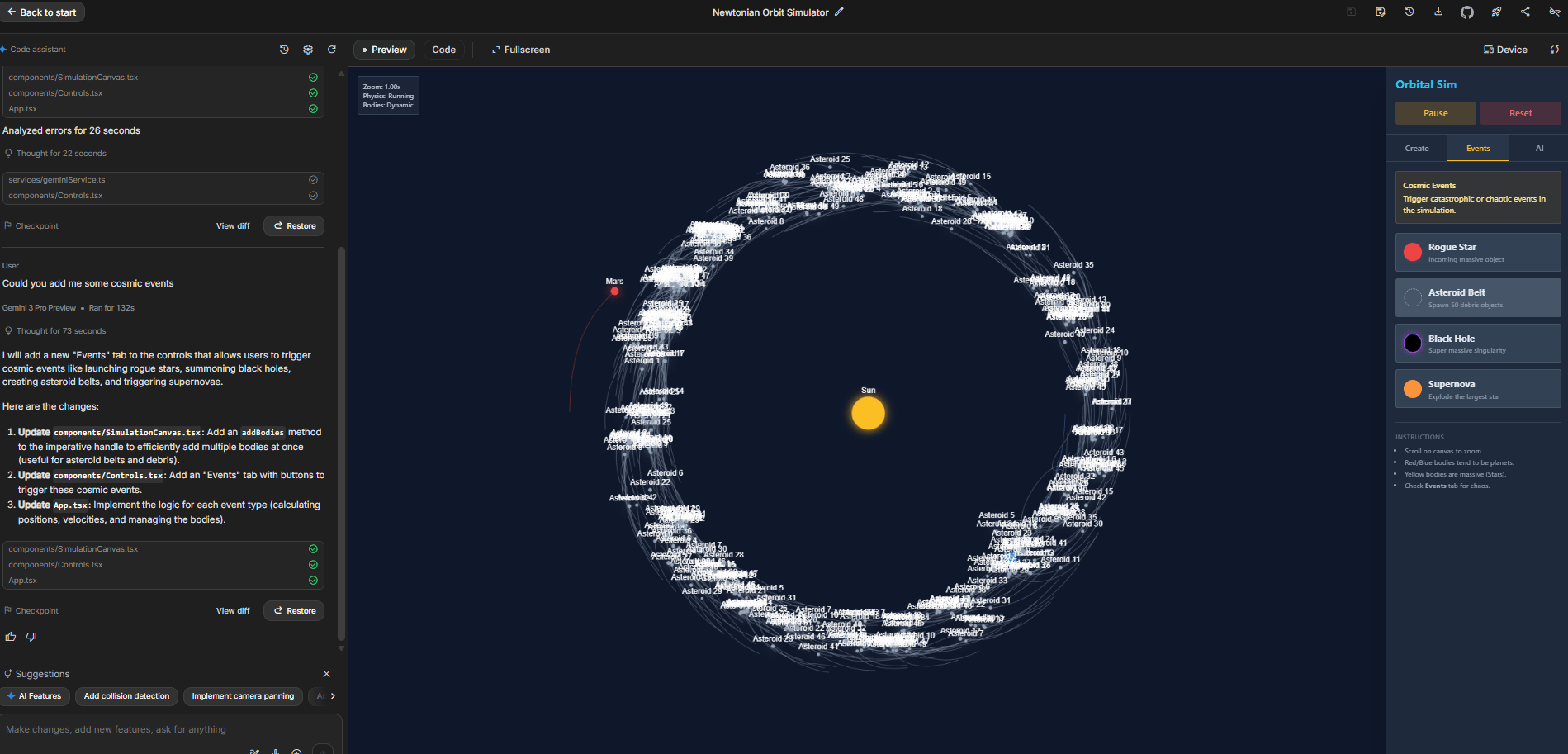This screenshot has height=754, width=1568.
Task: Open Code assistant settings gear
Action: [307, 50]
